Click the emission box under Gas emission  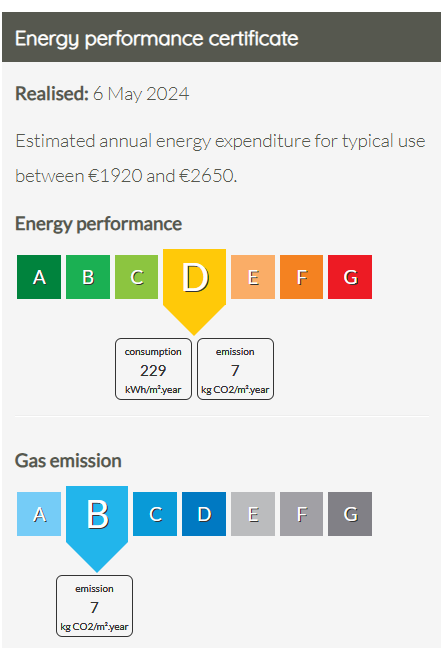click(x=94, y=606)
